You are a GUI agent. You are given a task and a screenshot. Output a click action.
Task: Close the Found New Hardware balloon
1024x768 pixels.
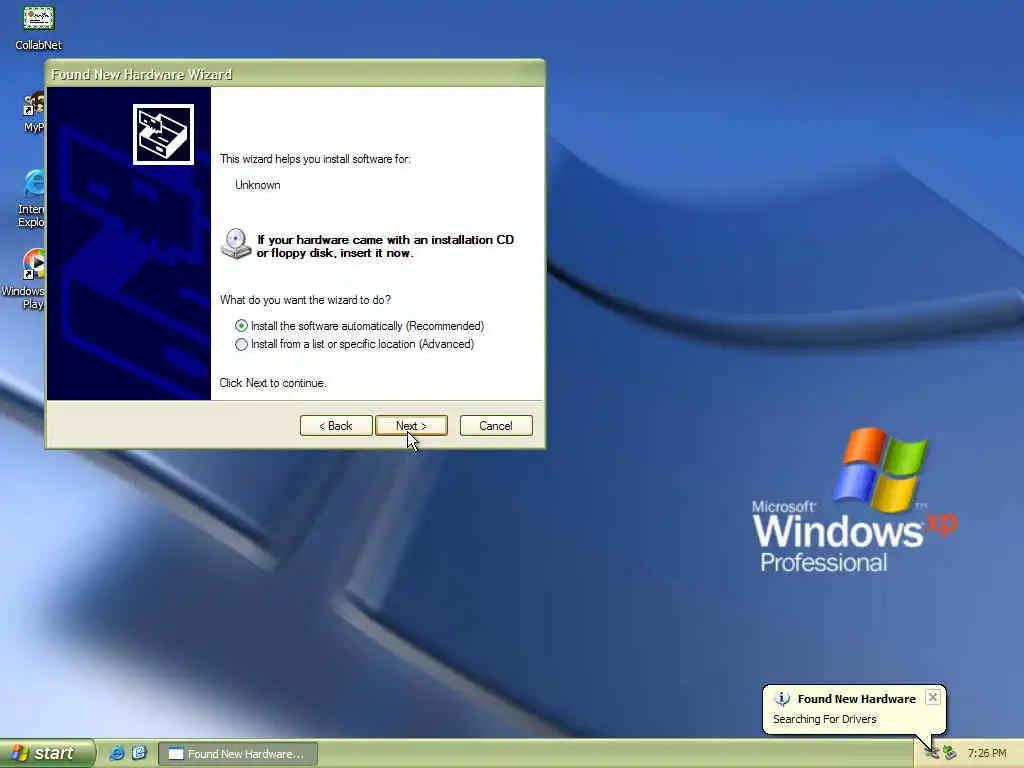(x=933, y=697)
